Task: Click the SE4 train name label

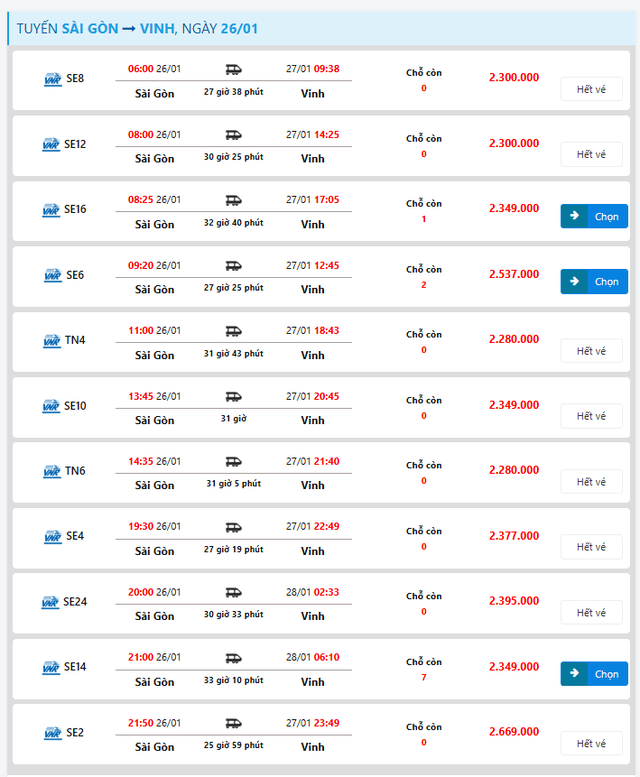Action: [x=75, y=537]
